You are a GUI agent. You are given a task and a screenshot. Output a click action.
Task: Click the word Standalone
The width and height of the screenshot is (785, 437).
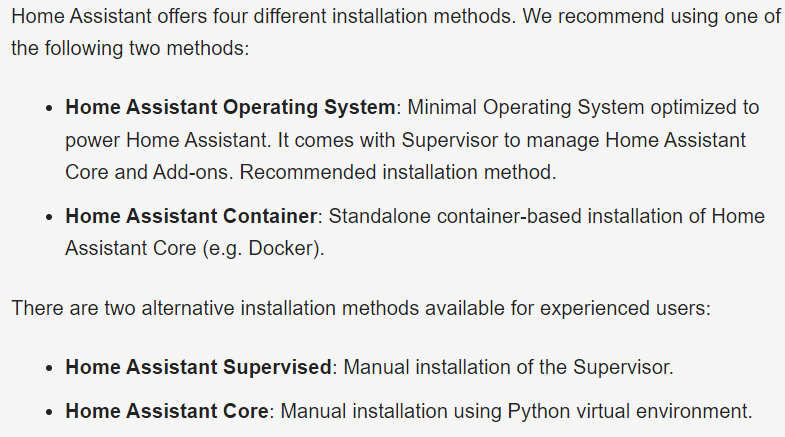(379, 217)
